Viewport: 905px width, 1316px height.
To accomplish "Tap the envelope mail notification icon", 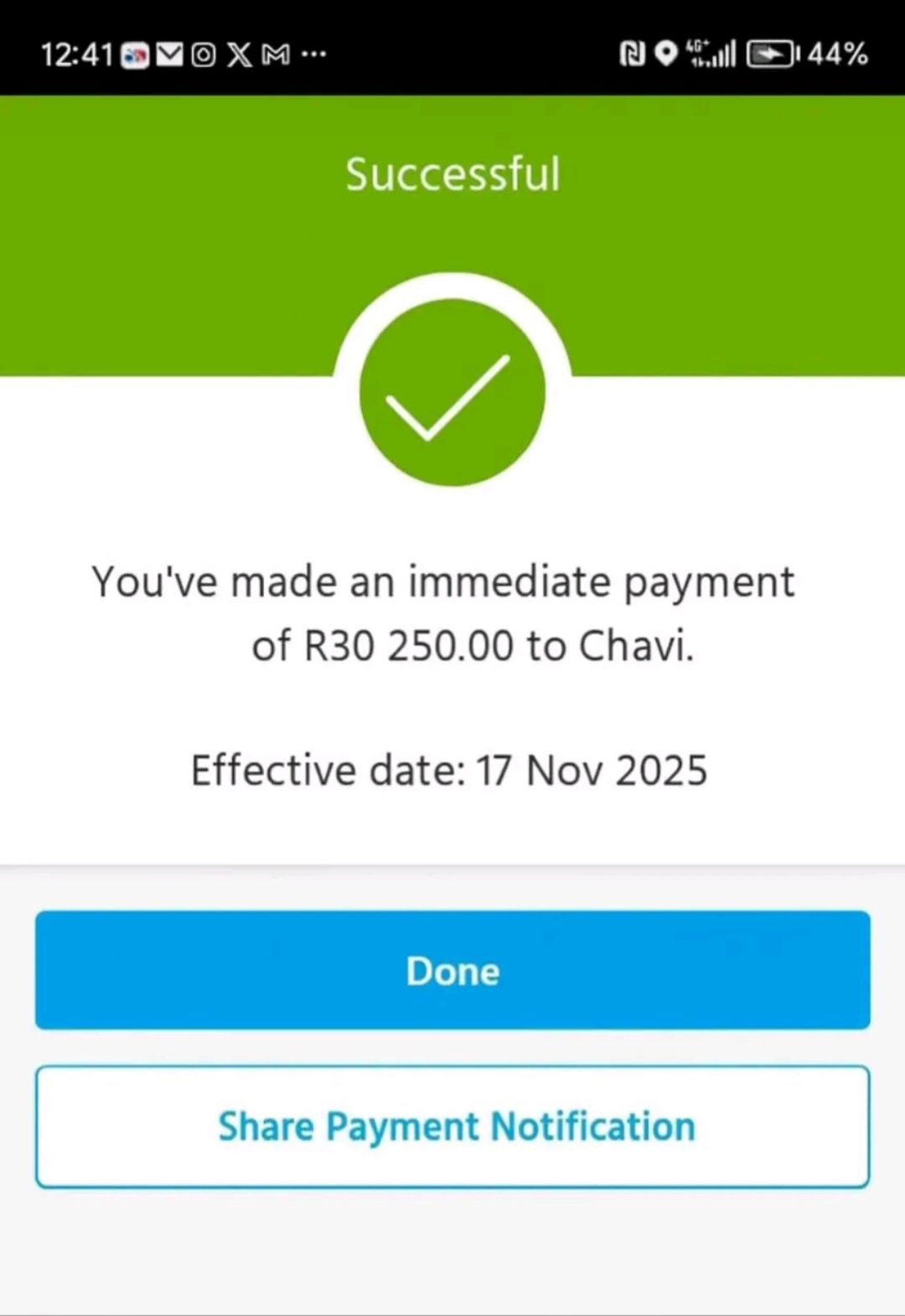I will tap(169, 55).
